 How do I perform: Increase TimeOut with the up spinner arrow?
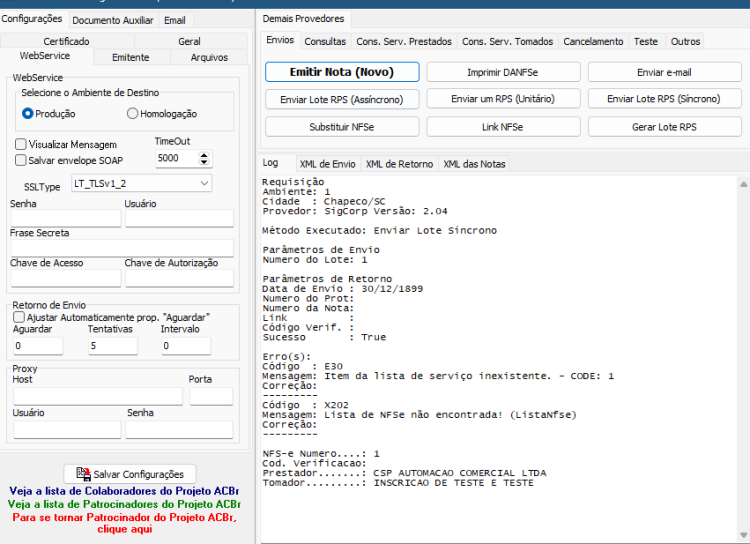[x=204, y=155]
